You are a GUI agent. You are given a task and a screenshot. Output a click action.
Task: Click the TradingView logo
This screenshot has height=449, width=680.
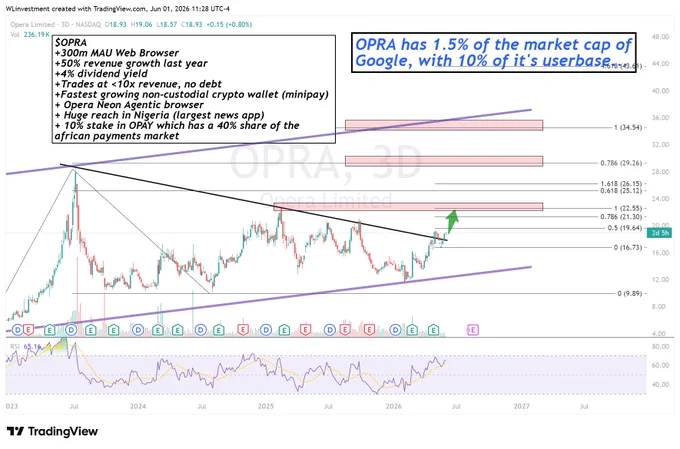[52, 431]
